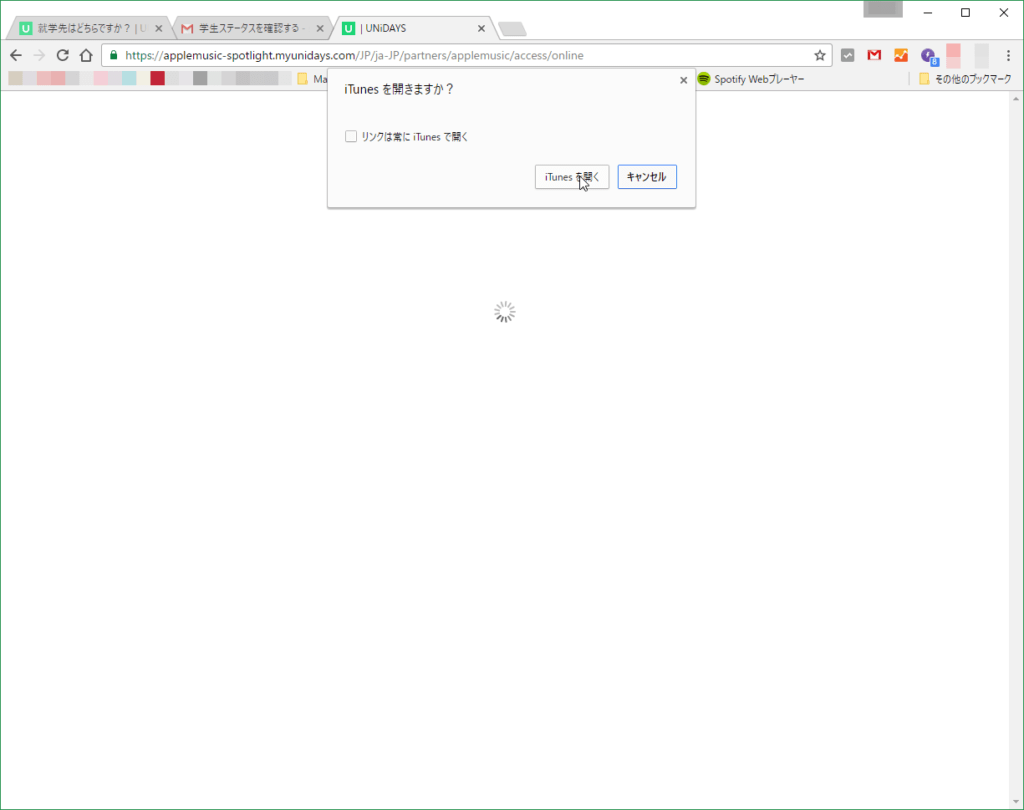Open the その他のブックマーク folder
The height and width of the screenshot is (810, 1024).
965,79
